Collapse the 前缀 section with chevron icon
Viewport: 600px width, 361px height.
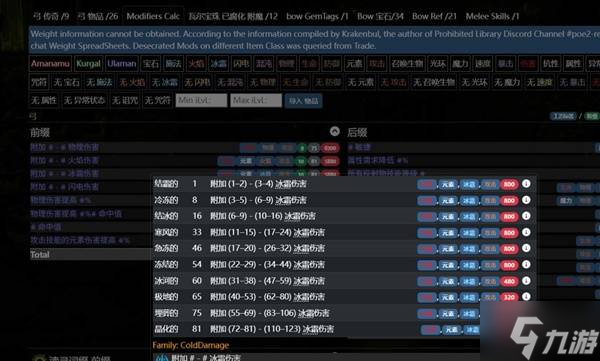(x=335, y=131)
